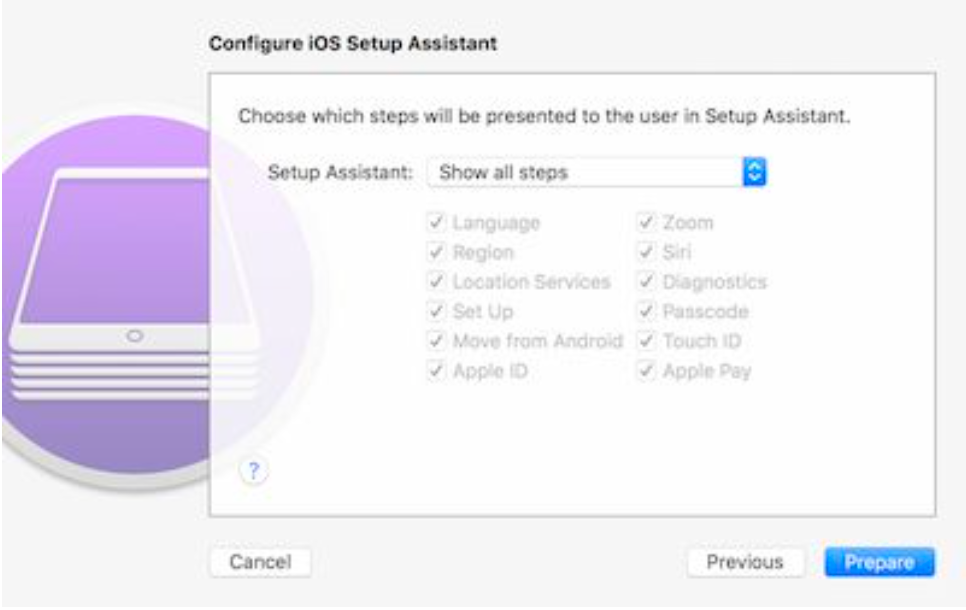Toggle the Move from Android checkbox
Viewport: 966px width, 610px height.
436,341
